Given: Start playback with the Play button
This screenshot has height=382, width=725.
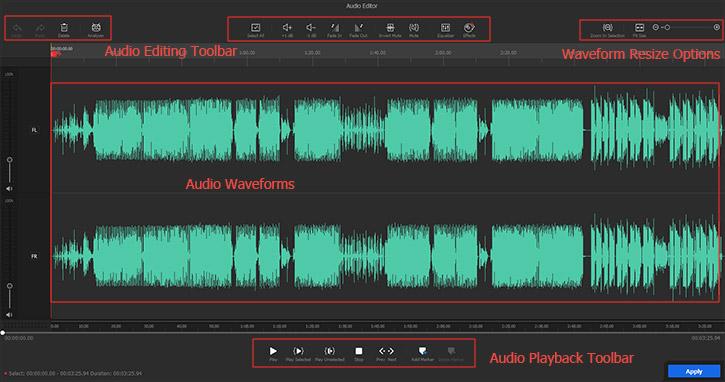Looking at the screenshot, I should tap(273, 351).
